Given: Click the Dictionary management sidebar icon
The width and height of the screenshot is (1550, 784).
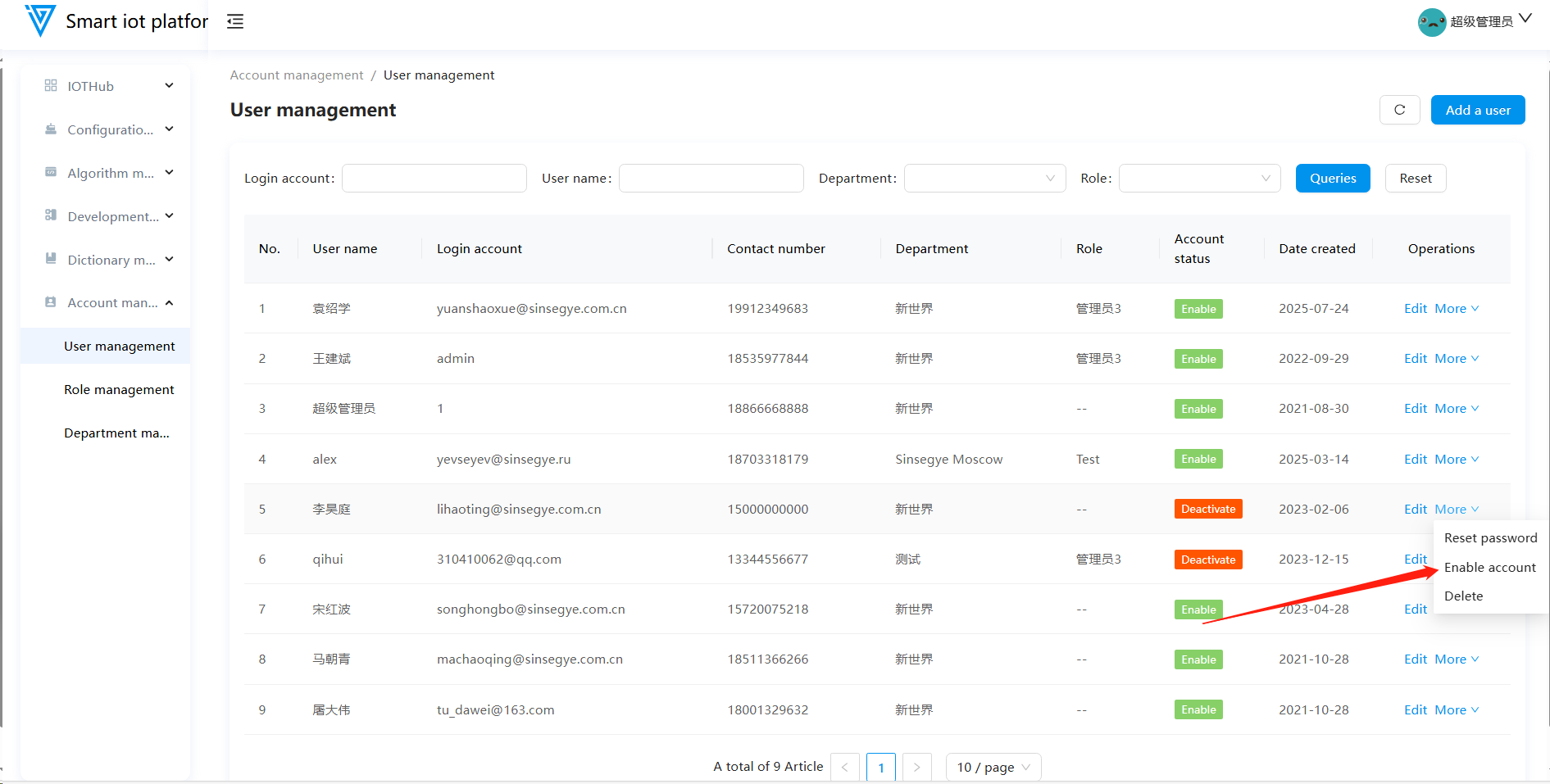Looking at the screenshot, I should [51, 259].
